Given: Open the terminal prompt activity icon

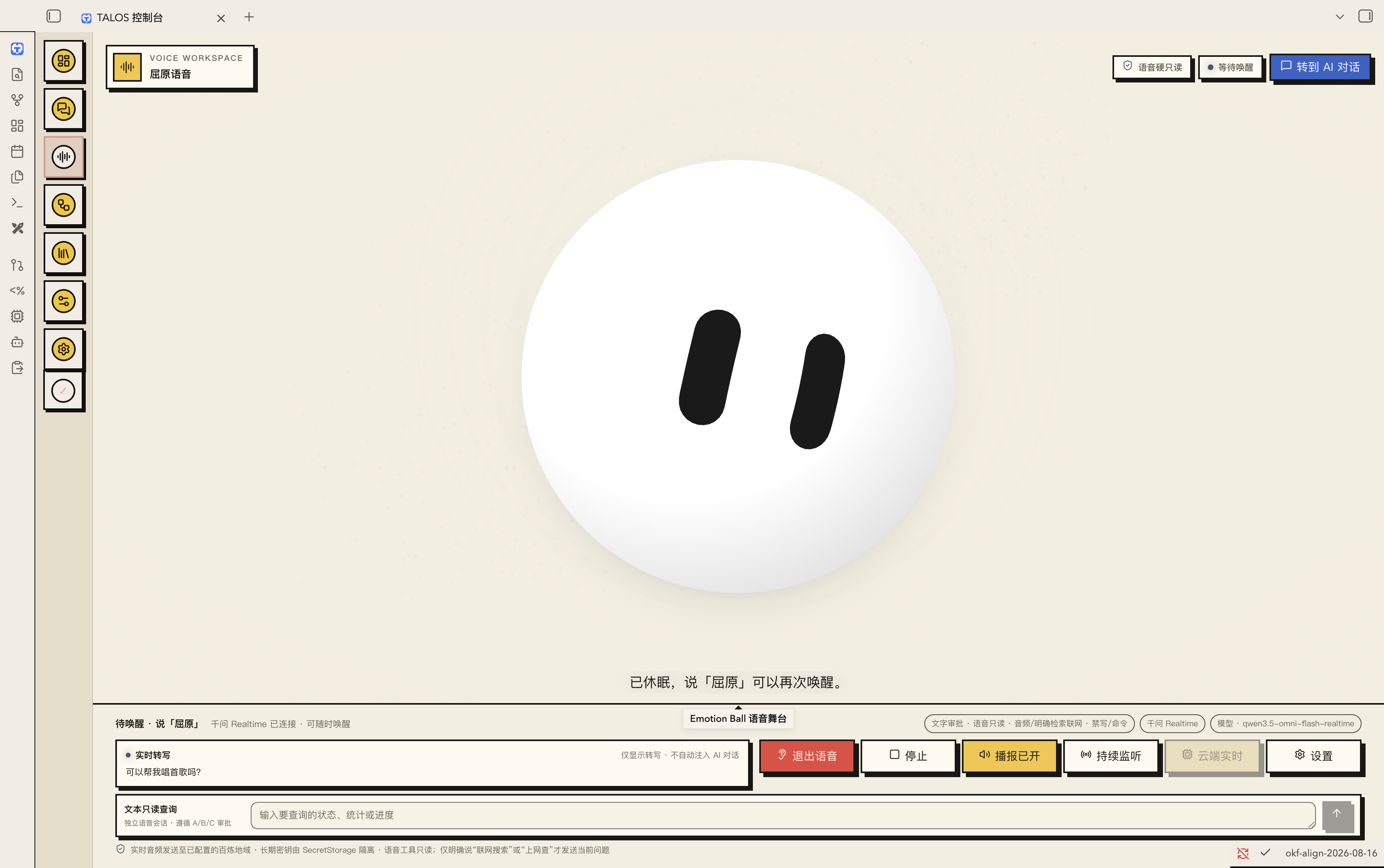Looking at the screenshot, I should (x=17, y=203).
